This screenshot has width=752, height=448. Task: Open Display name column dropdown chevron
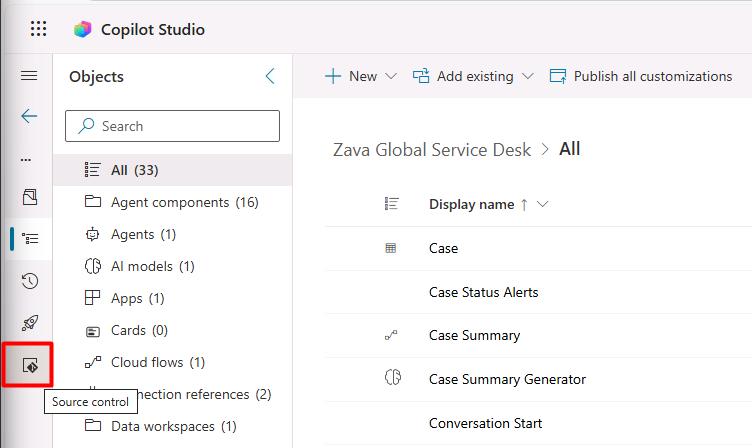pos(542,204)
